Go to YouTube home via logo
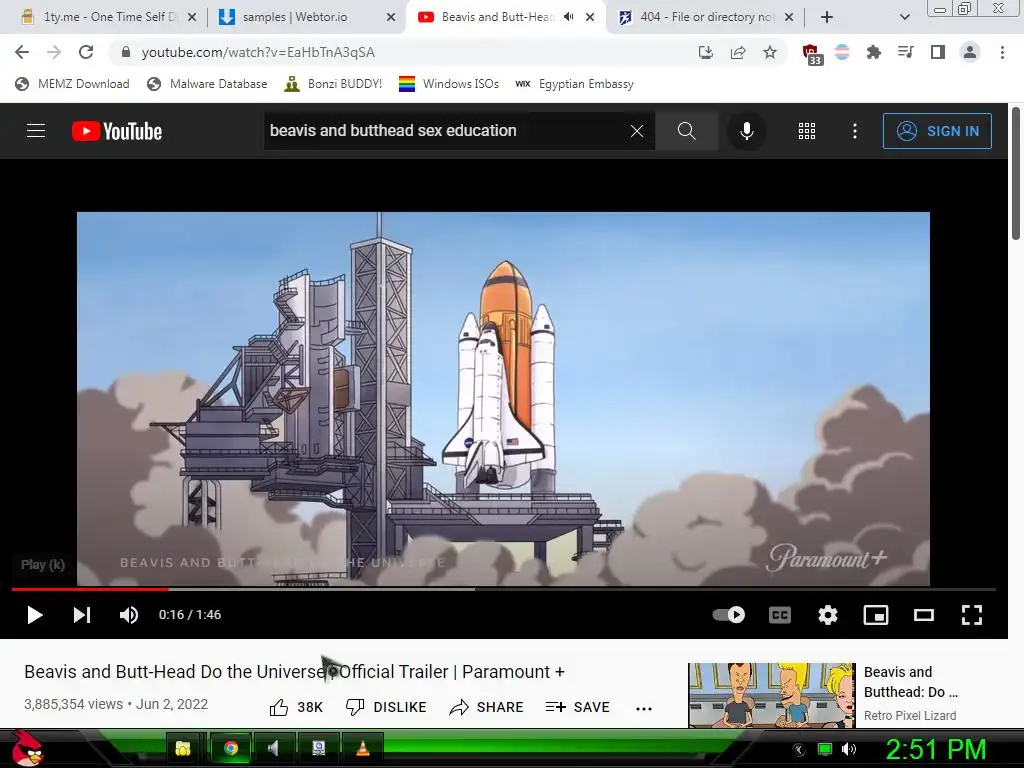The height and width of the screenshot is (768, 1024). [117, 131]
